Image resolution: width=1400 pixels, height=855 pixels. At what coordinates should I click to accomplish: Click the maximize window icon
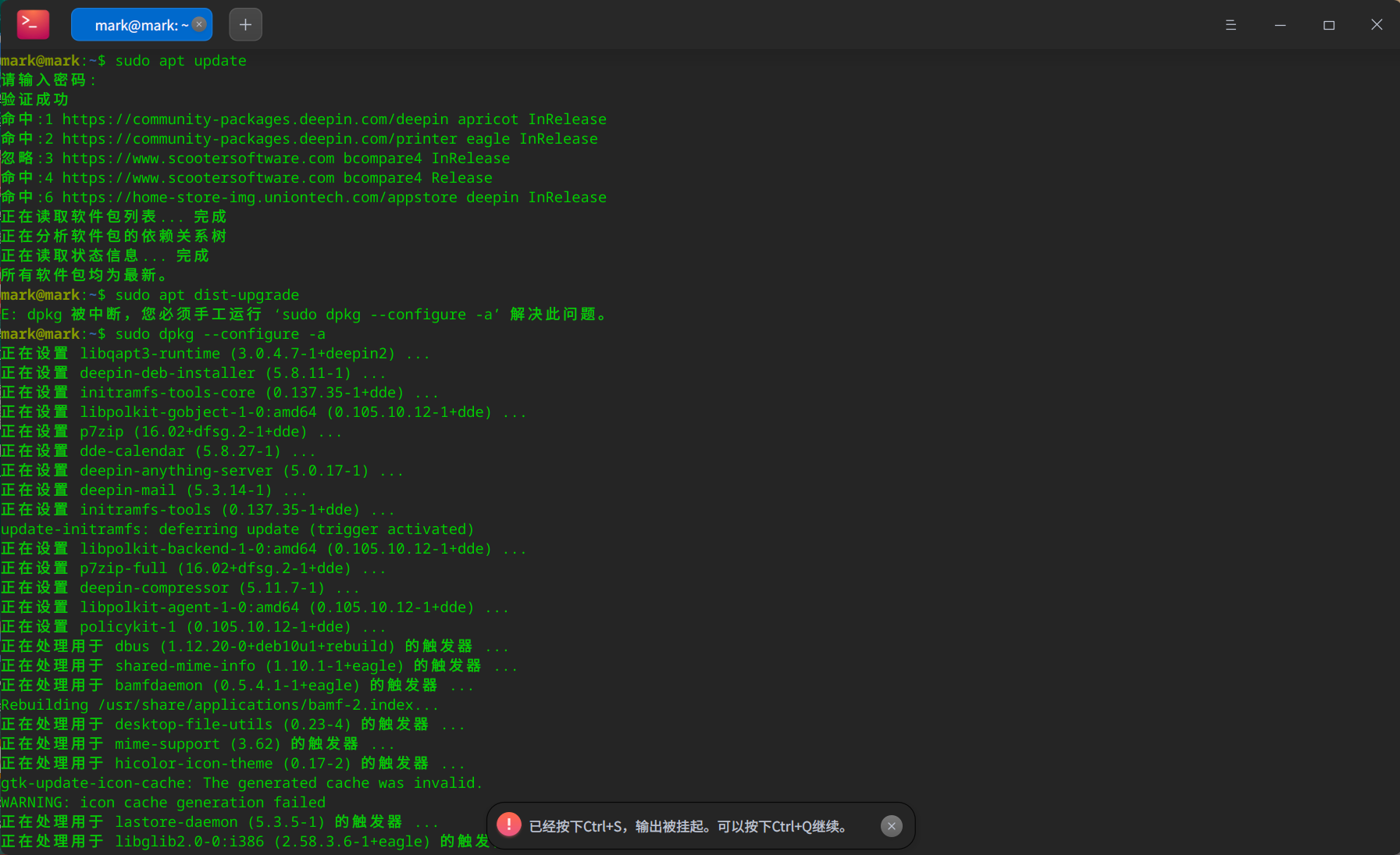[1327, 24]
